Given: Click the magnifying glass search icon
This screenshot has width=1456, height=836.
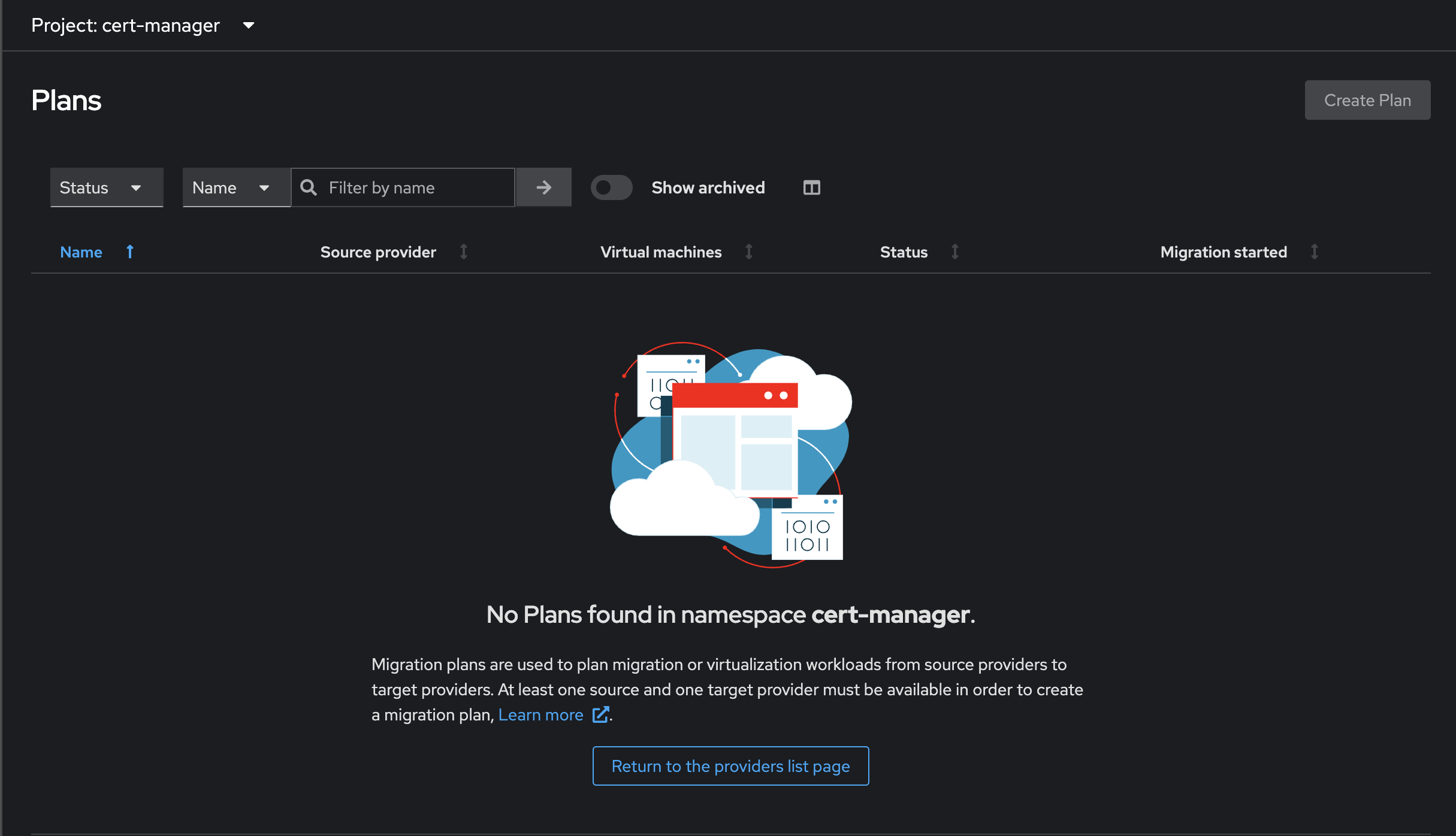Looking at the screenshot, I should click(x=309, y=187).
